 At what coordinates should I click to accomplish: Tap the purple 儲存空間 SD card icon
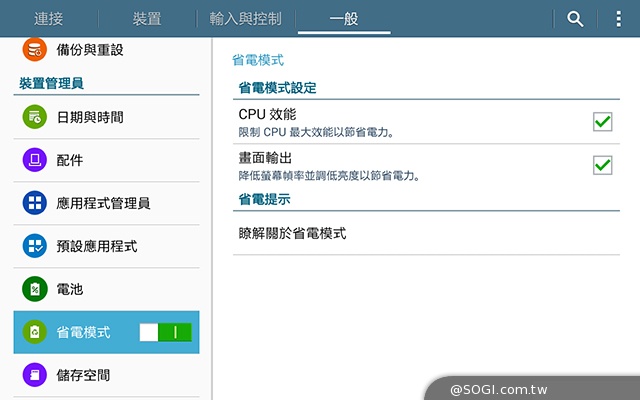[x=35, y=375]
